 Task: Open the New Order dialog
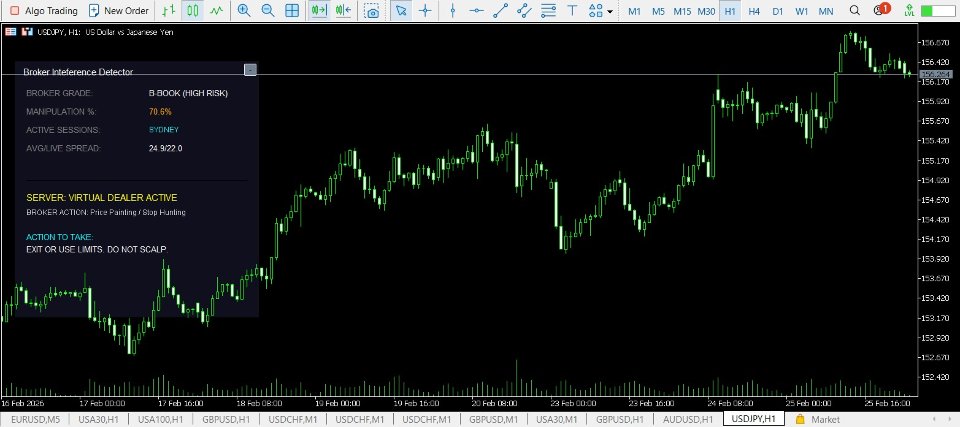119,10
